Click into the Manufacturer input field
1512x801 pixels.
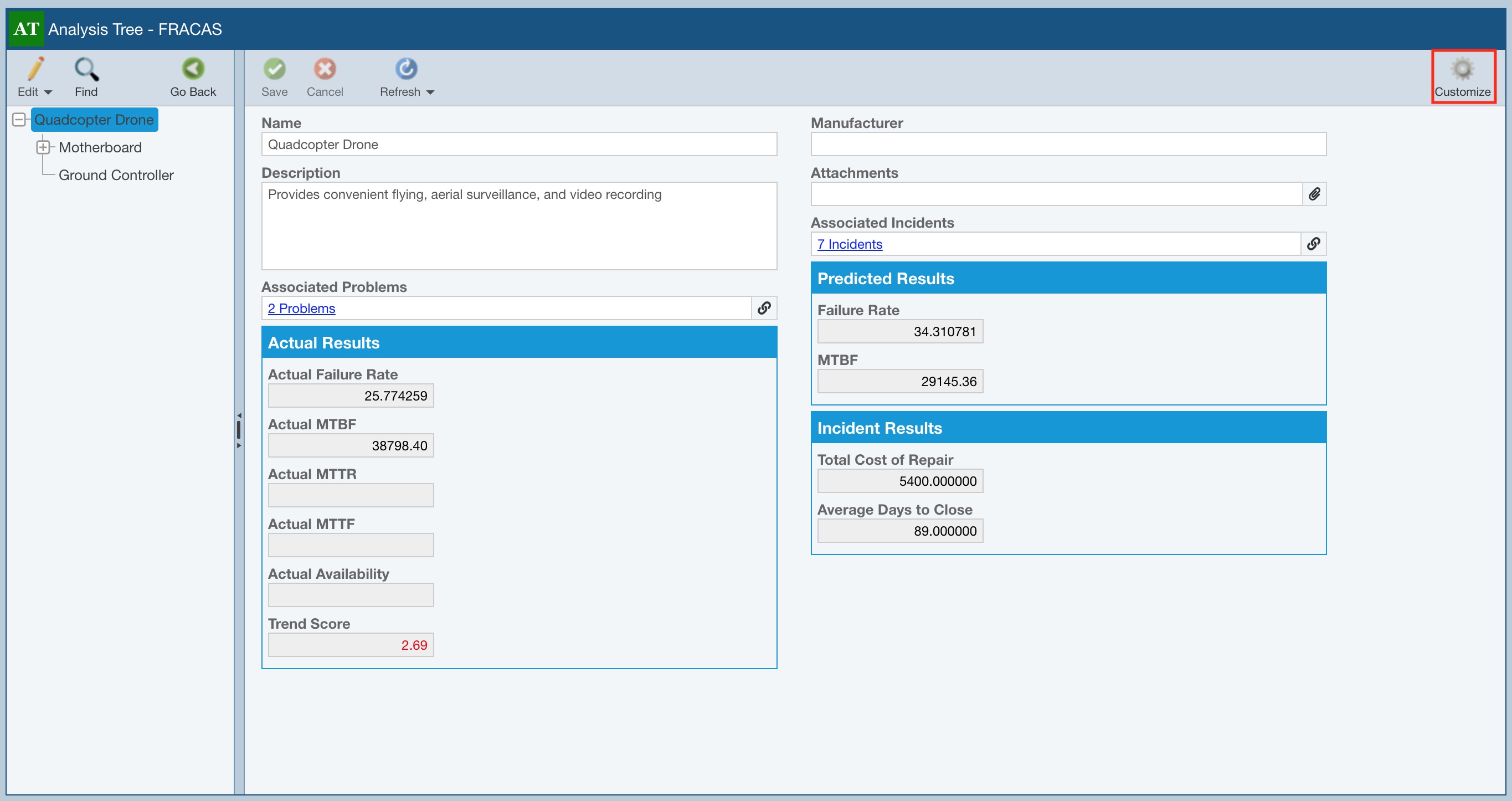[1068, 145]
